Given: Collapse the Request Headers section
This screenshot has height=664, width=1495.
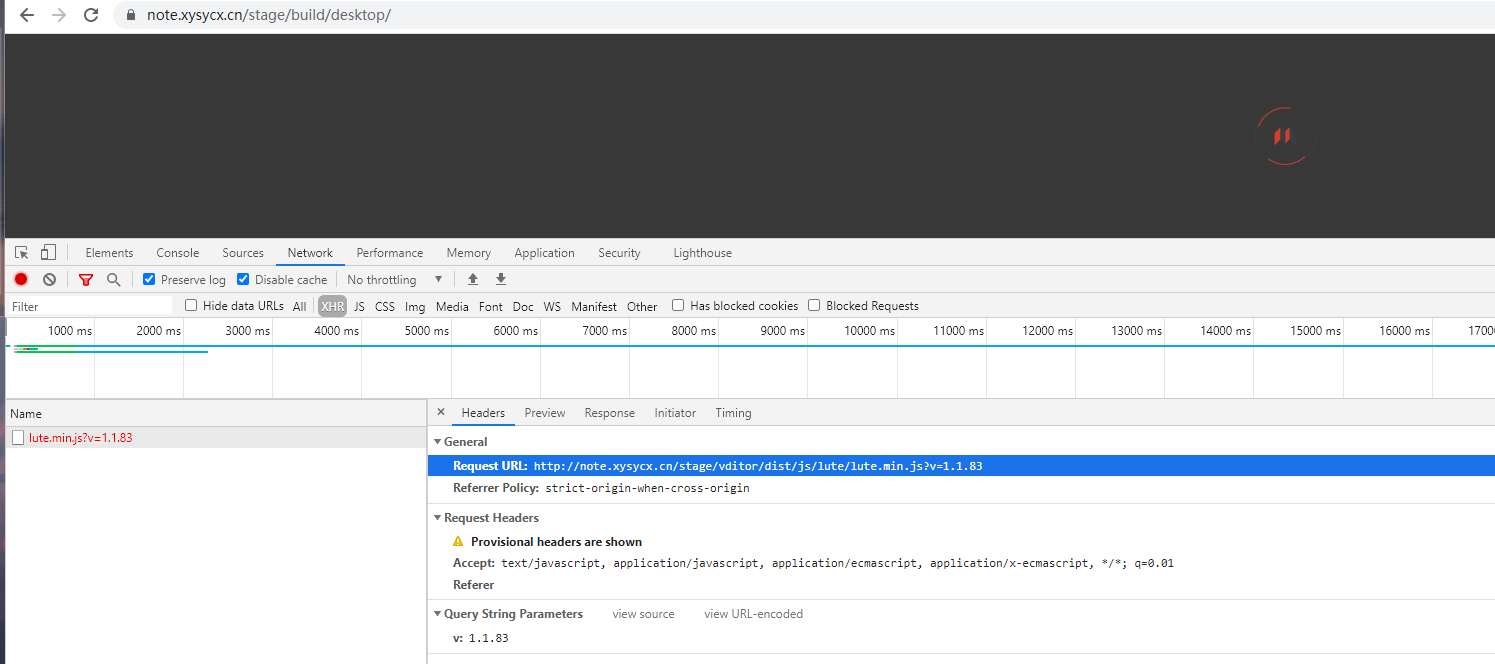Looking at the screenshot, I should click(x=437, y=518).
